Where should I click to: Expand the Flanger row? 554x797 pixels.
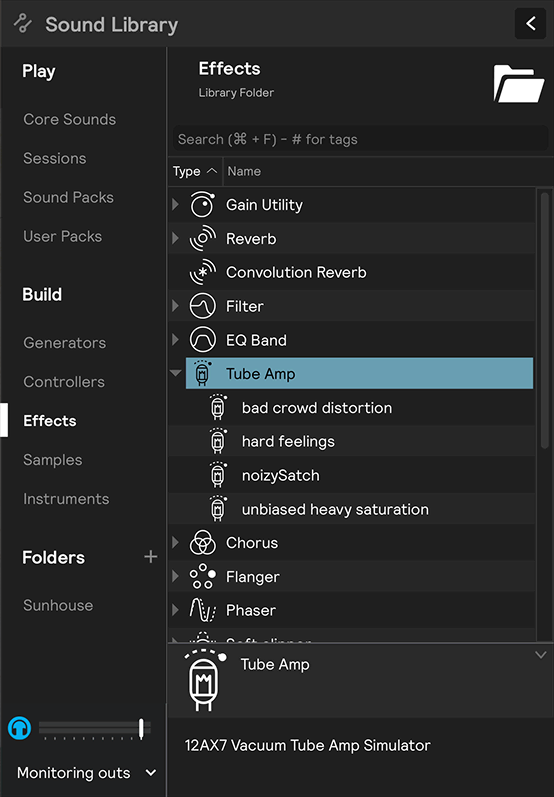(x=175, y=576)
